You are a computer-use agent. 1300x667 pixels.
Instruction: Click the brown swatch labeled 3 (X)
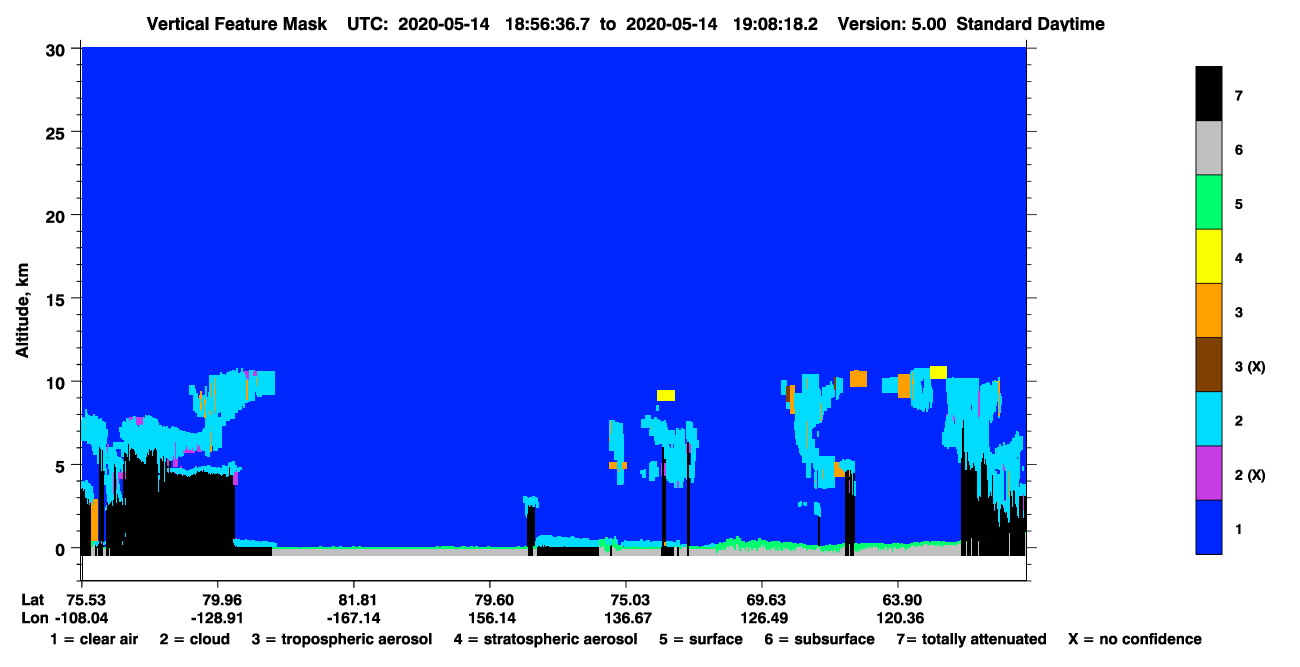click(1209, 364)
